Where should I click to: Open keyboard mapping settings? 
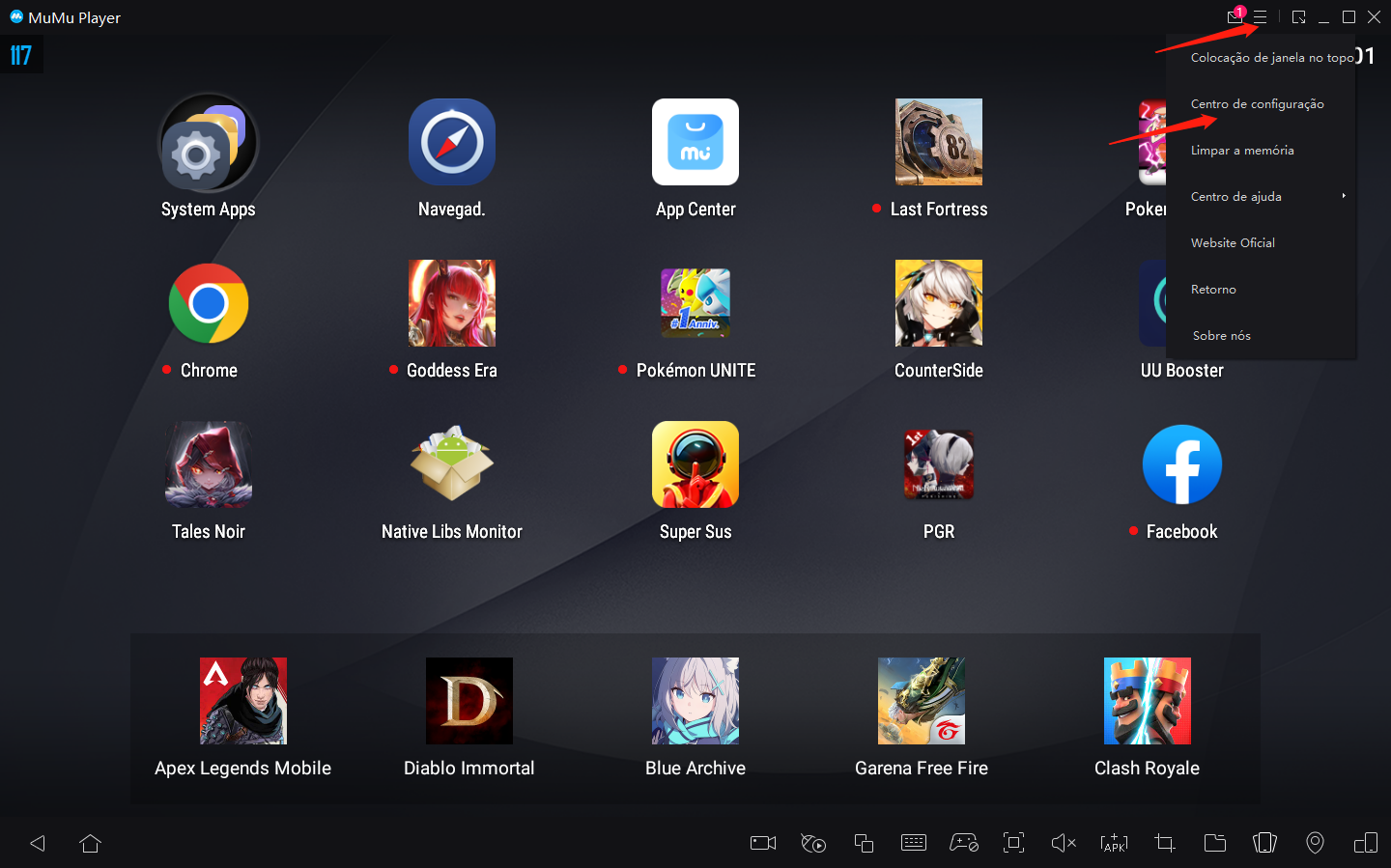[914, 843]
